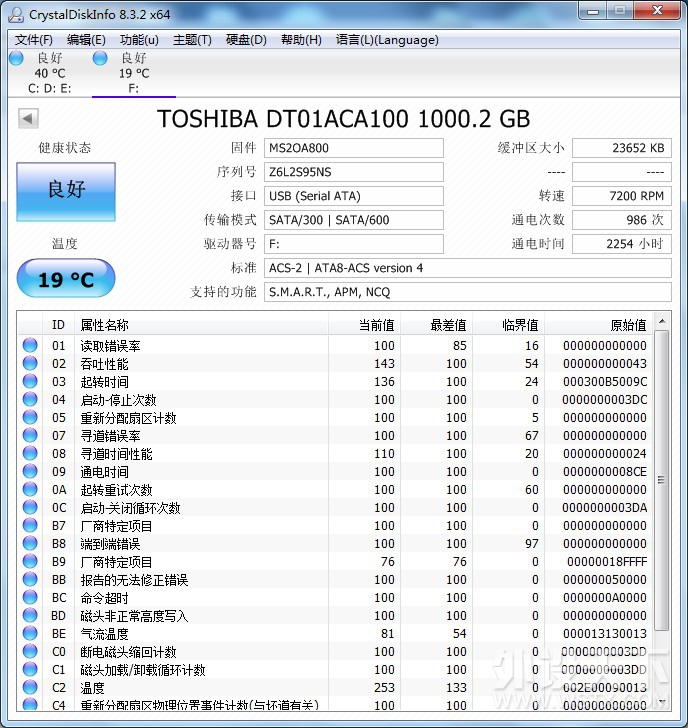Screen dimensions: 688x728
Task: Click the 19 °C temperature button
Action: (66, 279)
